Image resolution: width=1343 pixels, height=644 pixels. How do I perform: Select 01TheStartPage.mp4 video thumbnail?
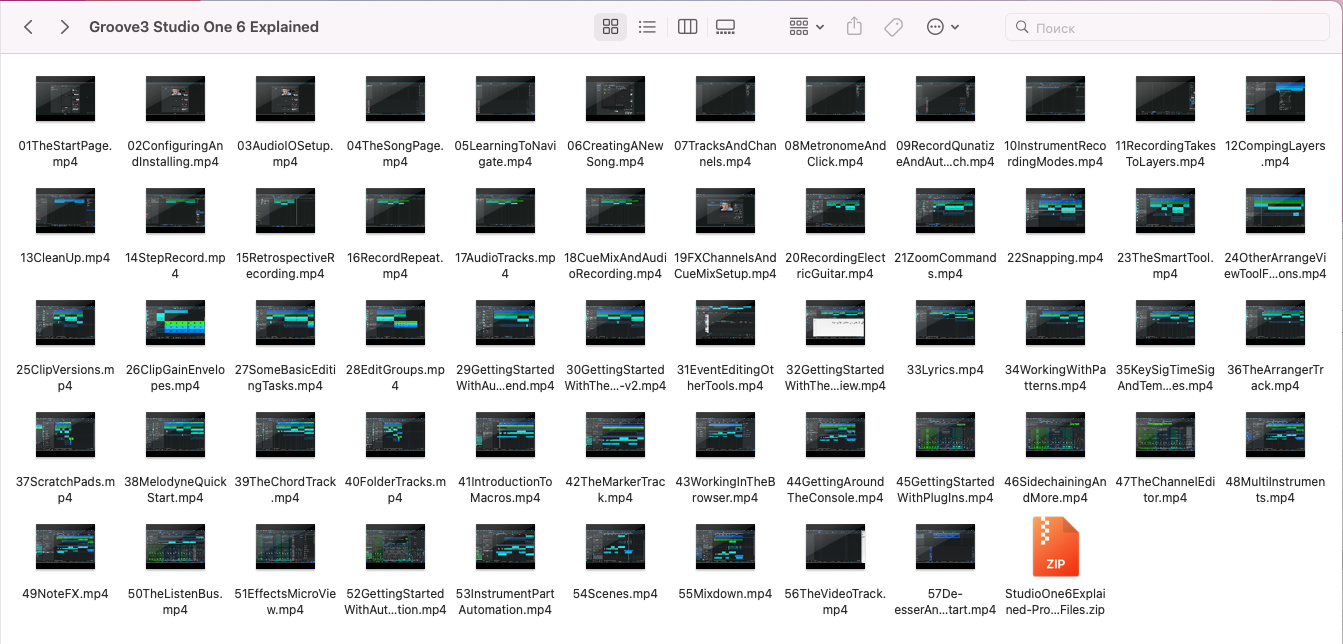pos(65,100)
